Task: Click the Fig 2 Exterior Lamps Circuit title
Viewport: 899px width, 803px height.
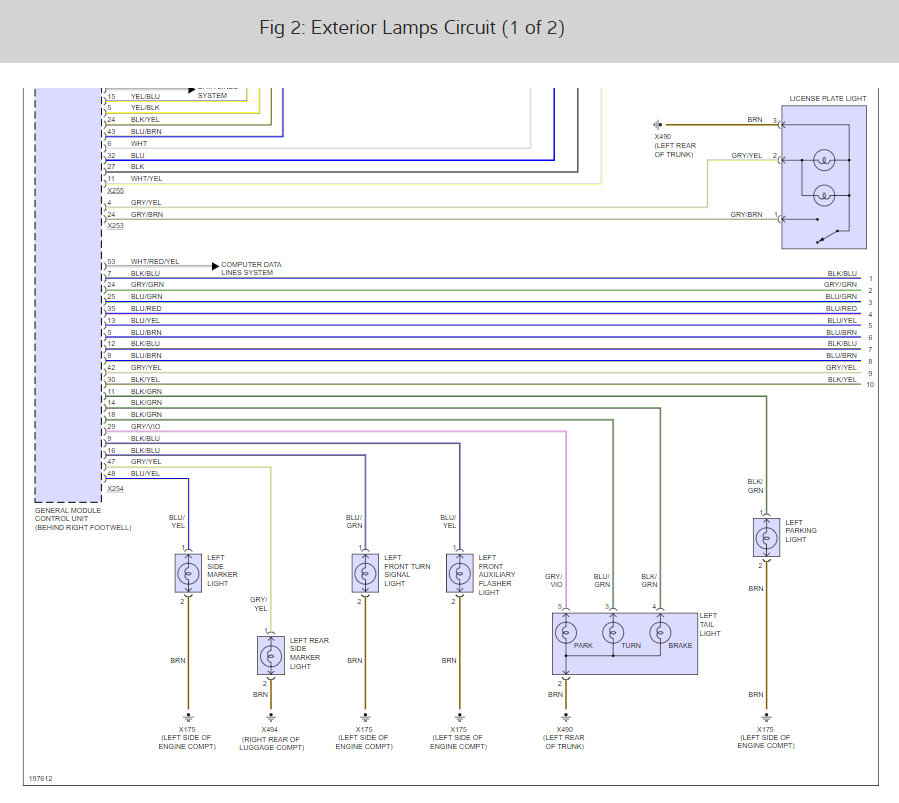Action: pyautogui.click(x=411, y=28)
